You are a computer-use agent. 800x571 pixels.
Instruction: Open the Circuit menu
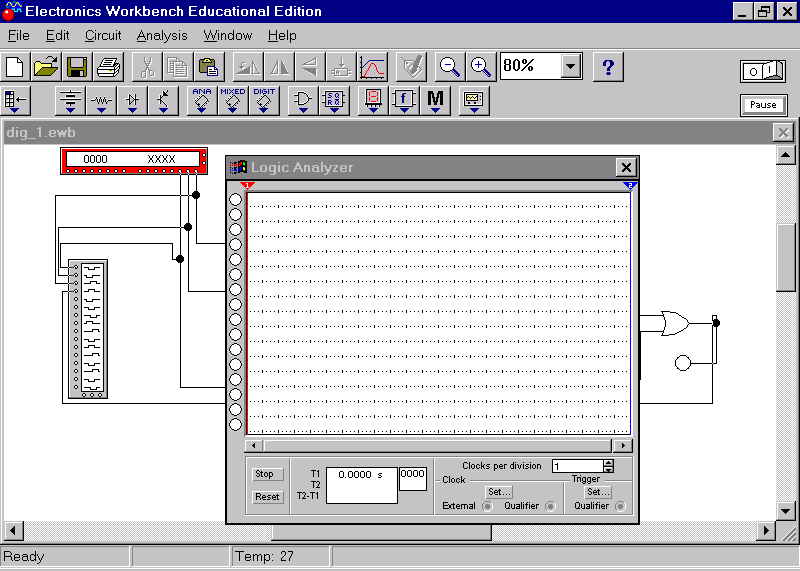(x=103, y=36)
